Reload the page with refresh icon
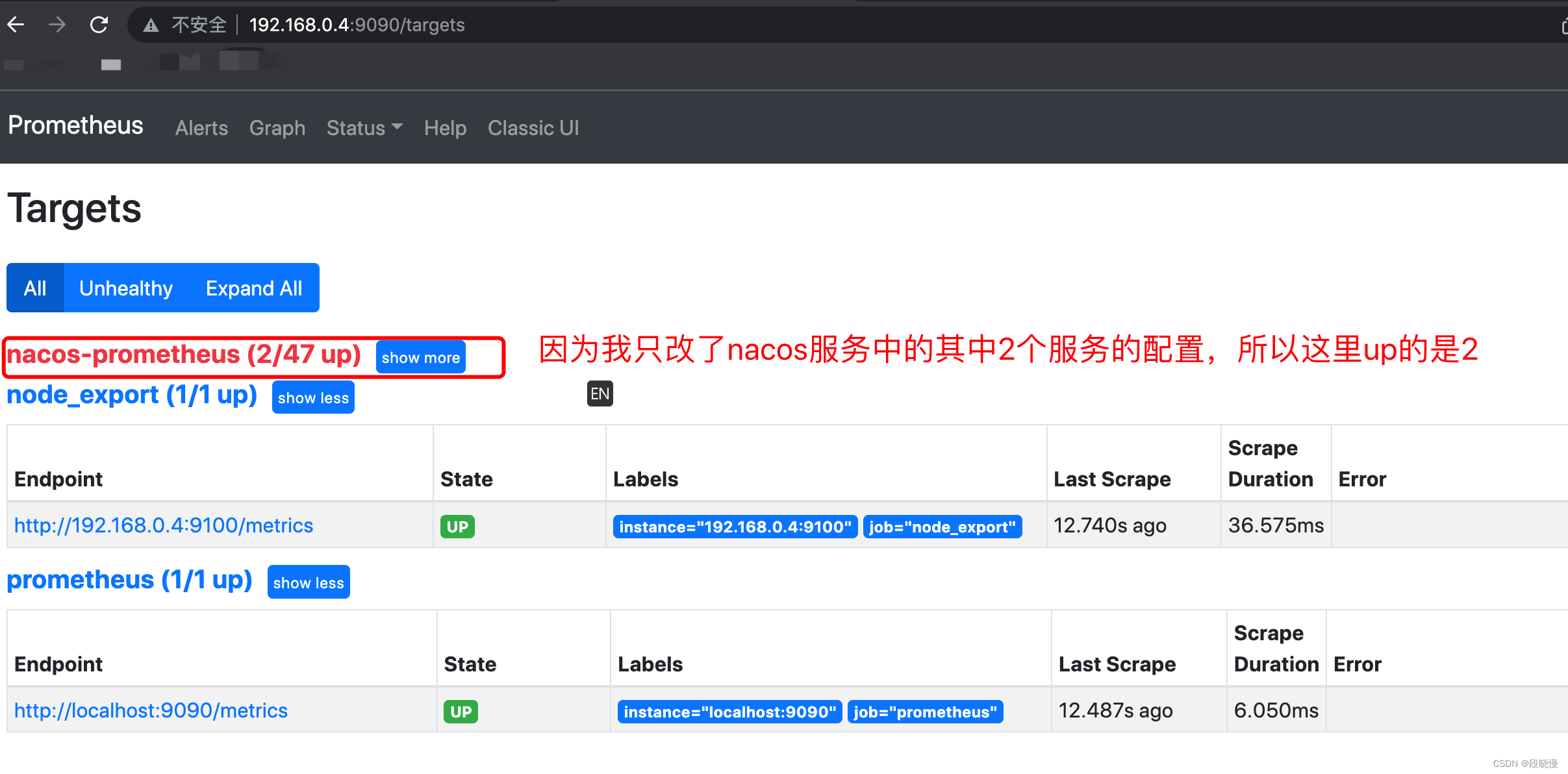The image size is (1568, 774). [99, 25]
